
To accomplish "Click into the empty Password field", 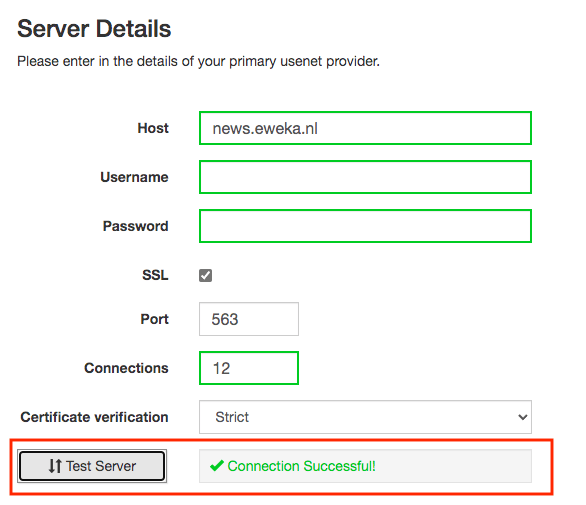I will (365, 226).
